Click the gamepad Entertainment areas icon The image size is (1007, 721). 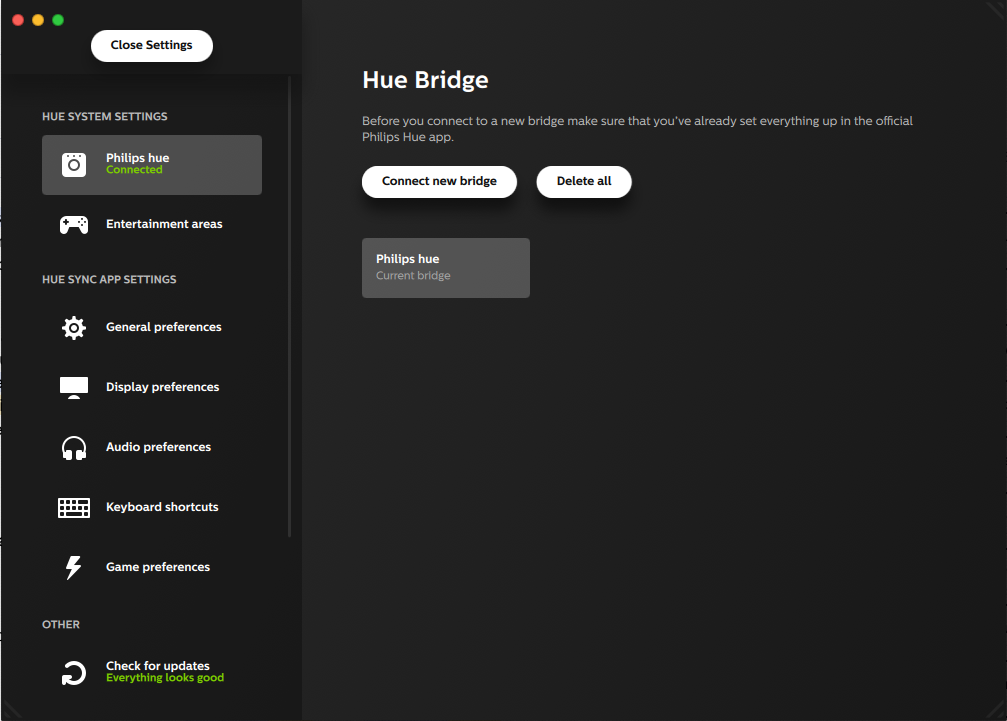(x=74, y=225)
